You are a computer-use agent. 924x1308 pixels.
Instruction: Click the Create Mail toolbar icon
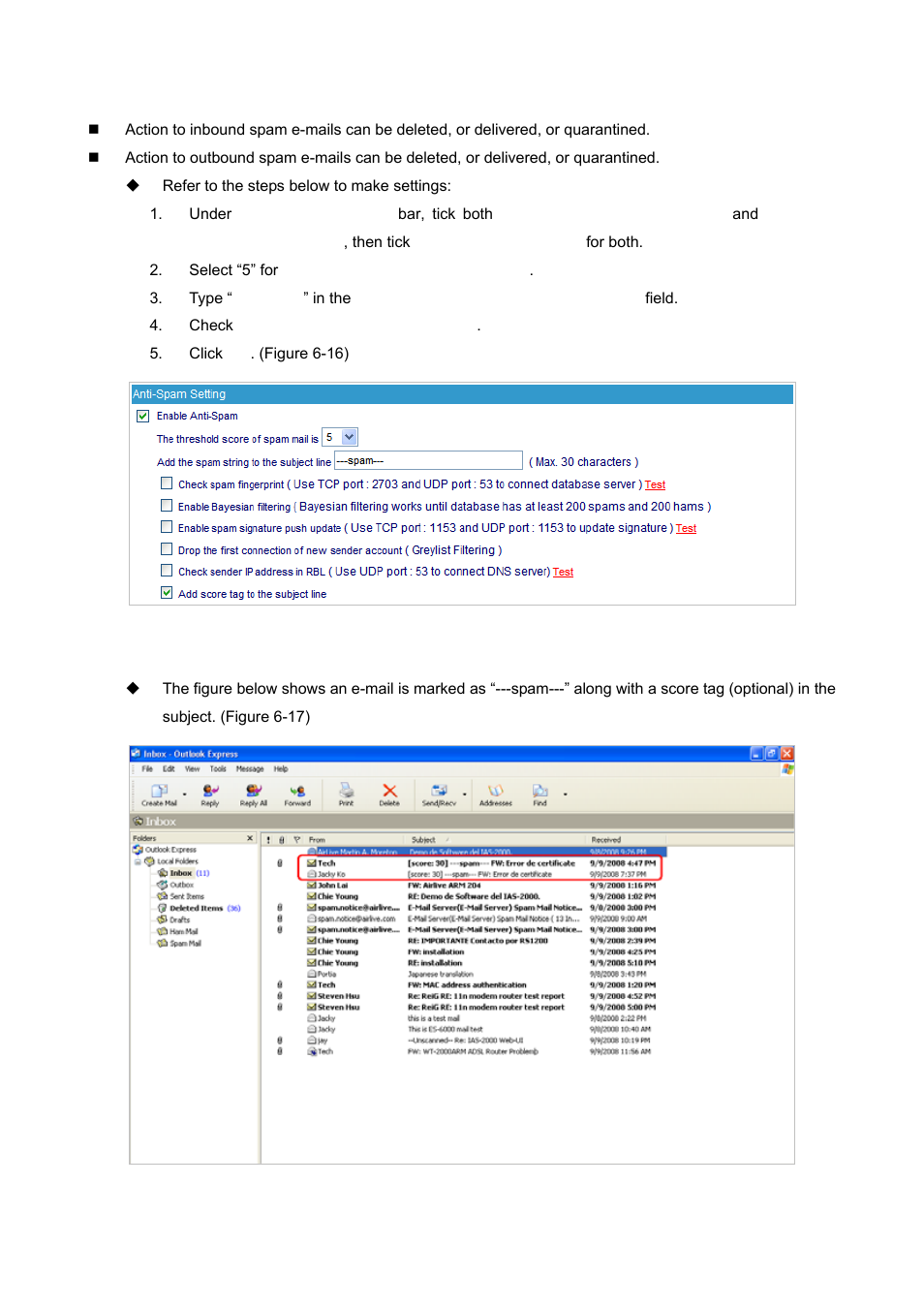point(160,794)
